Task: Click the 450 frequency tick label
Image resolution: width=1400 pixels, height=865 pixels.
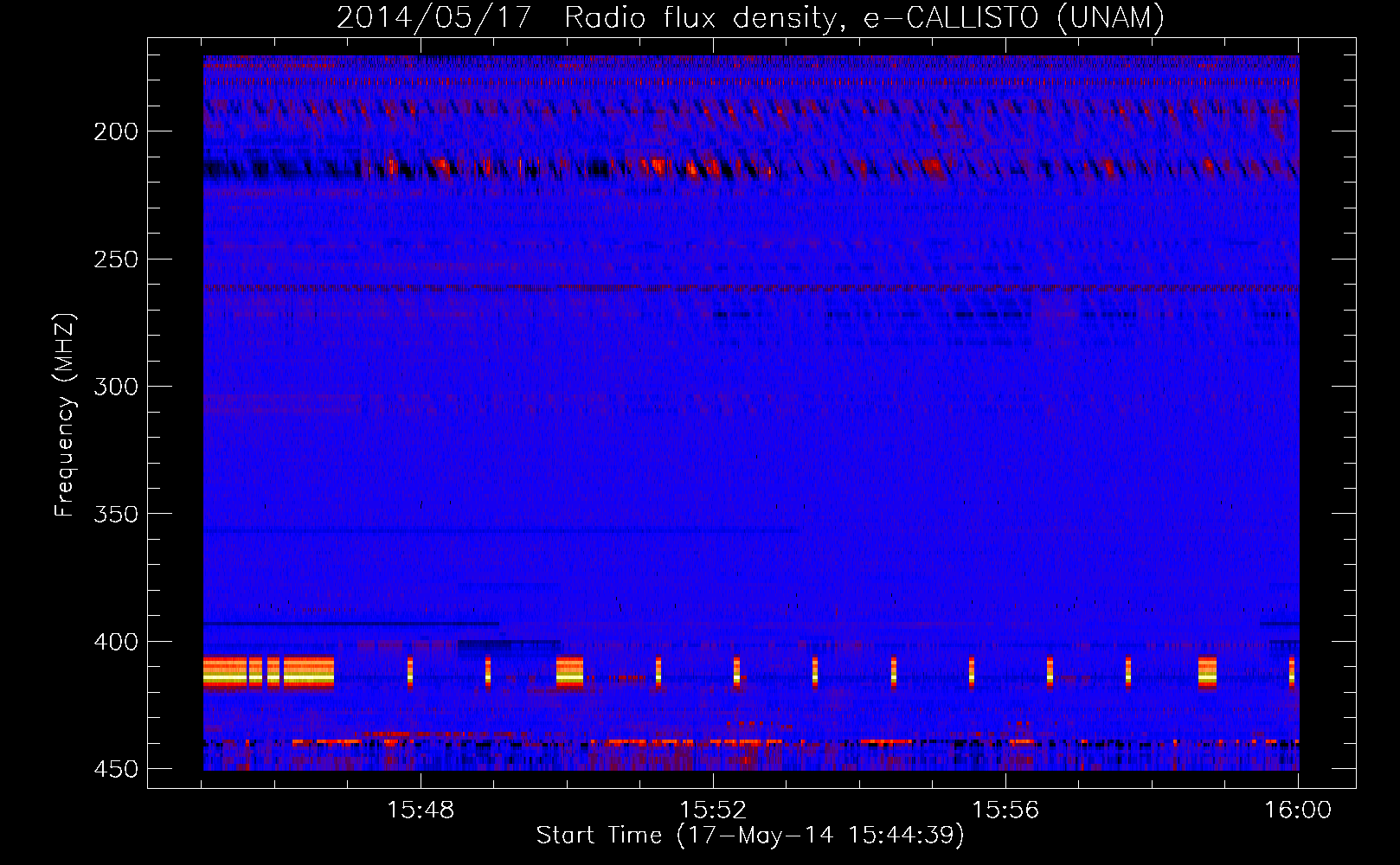Action: (x=116, y=769)
